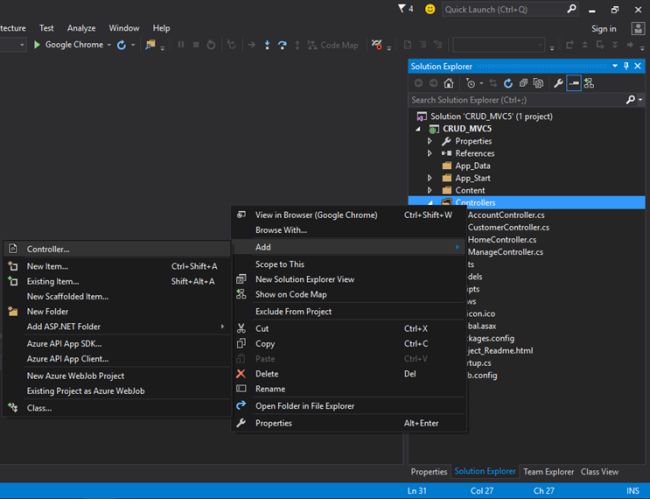Click the Refresh icon in Solution Explorer toolbar

pos(508,83)
